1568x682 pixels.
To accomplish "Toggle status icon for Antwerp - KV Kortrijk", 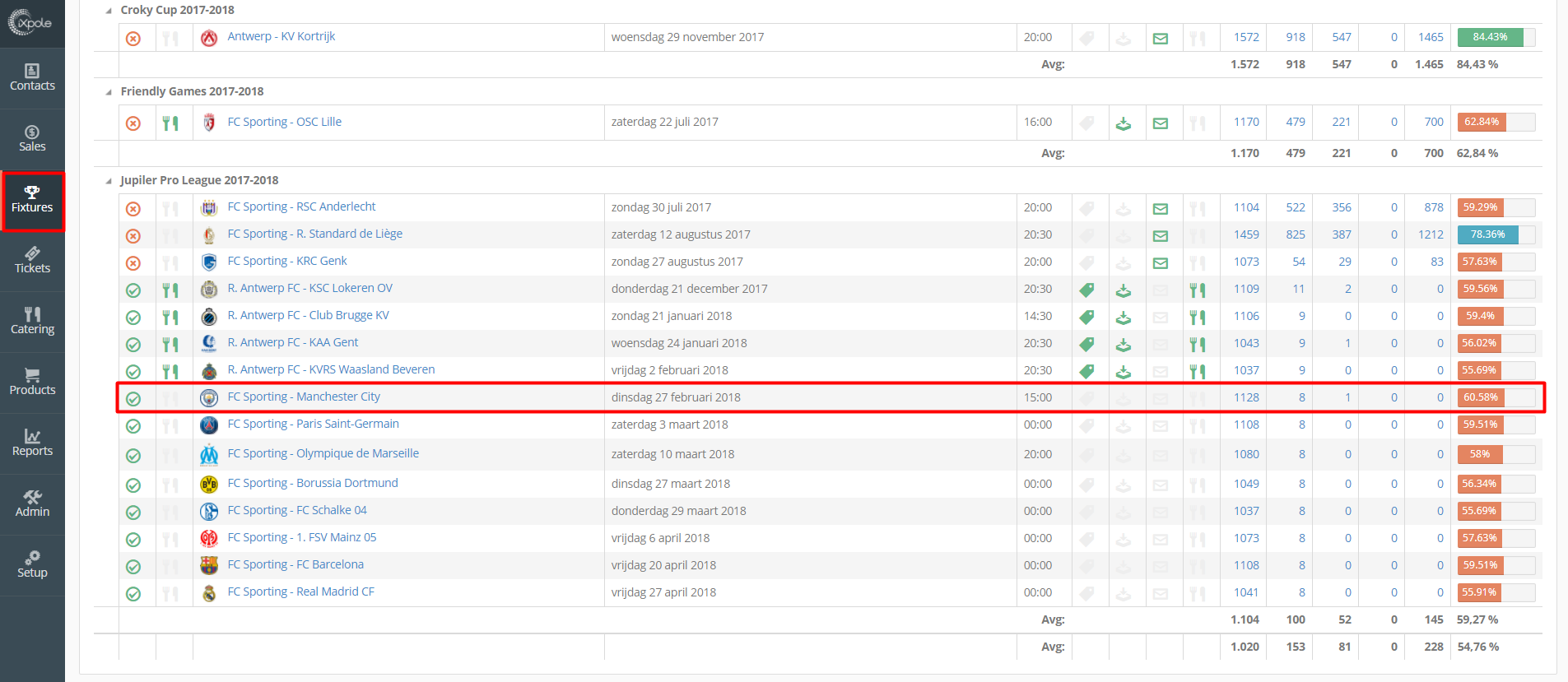I will [x=133, y=38].
